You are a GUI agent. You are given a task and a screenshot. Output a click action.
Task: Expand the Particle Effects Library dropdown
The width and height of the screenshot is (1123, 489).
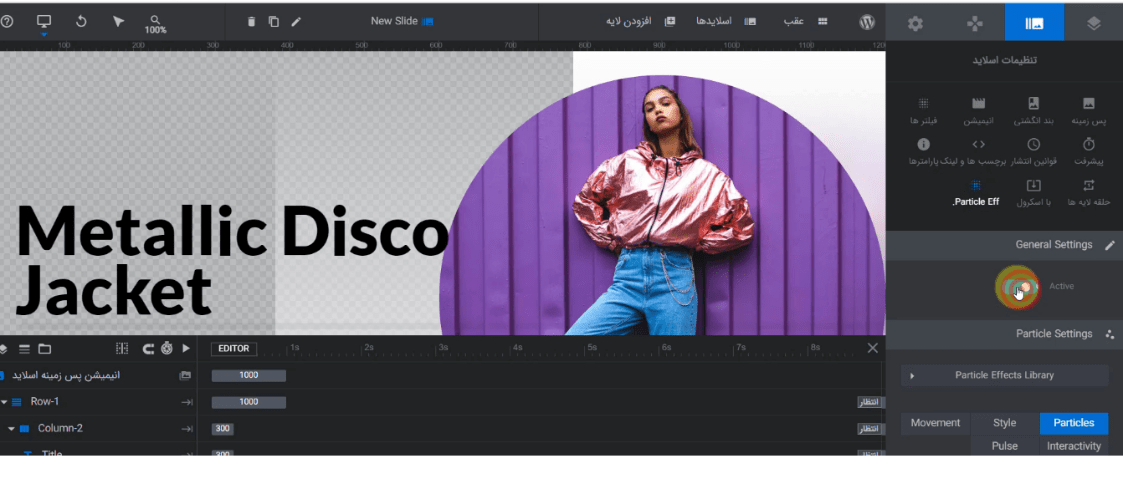(x=1004, y=376)
